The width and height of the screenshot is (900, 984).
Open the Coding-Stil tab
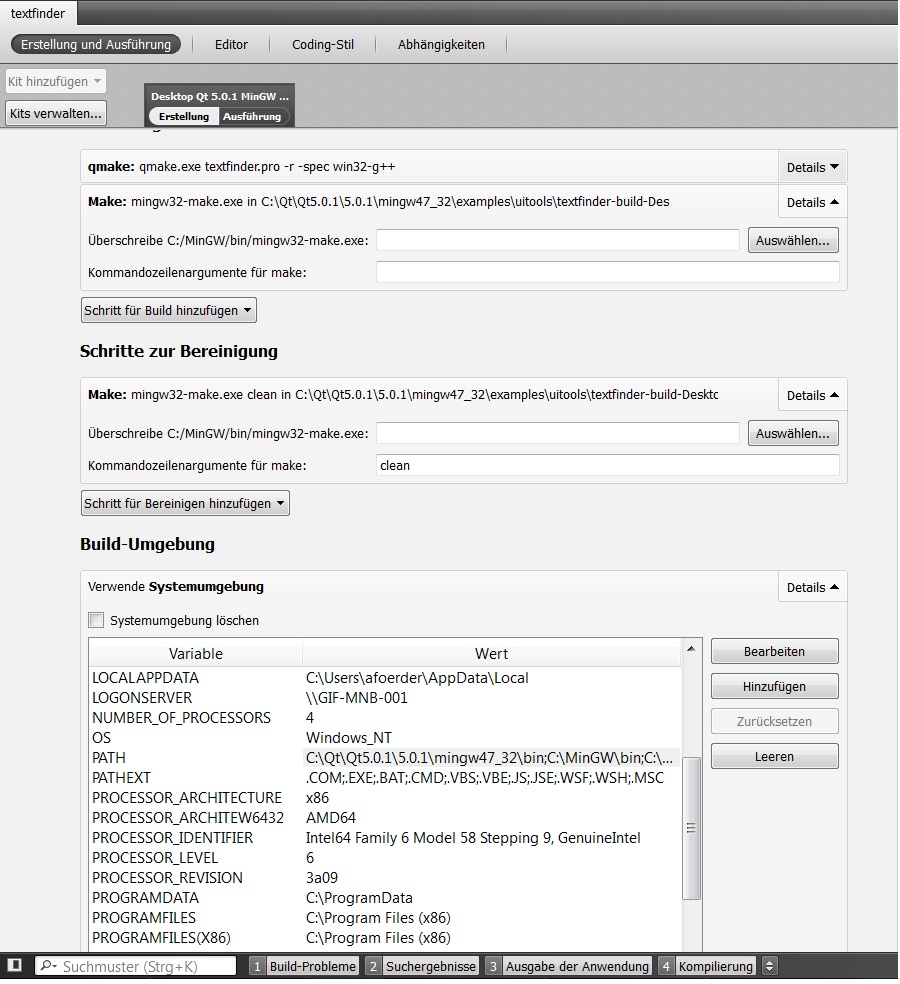click(323, 45)
